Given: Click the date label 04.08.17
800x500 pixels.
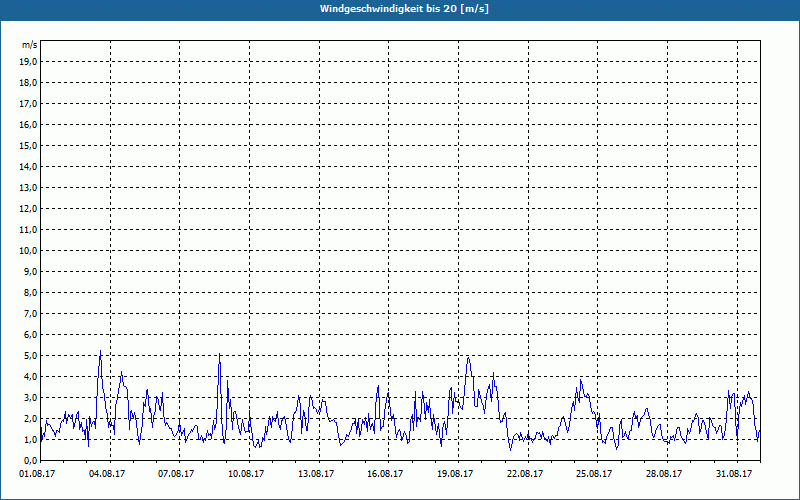Looking at the screenshot, I should [107, 474].
